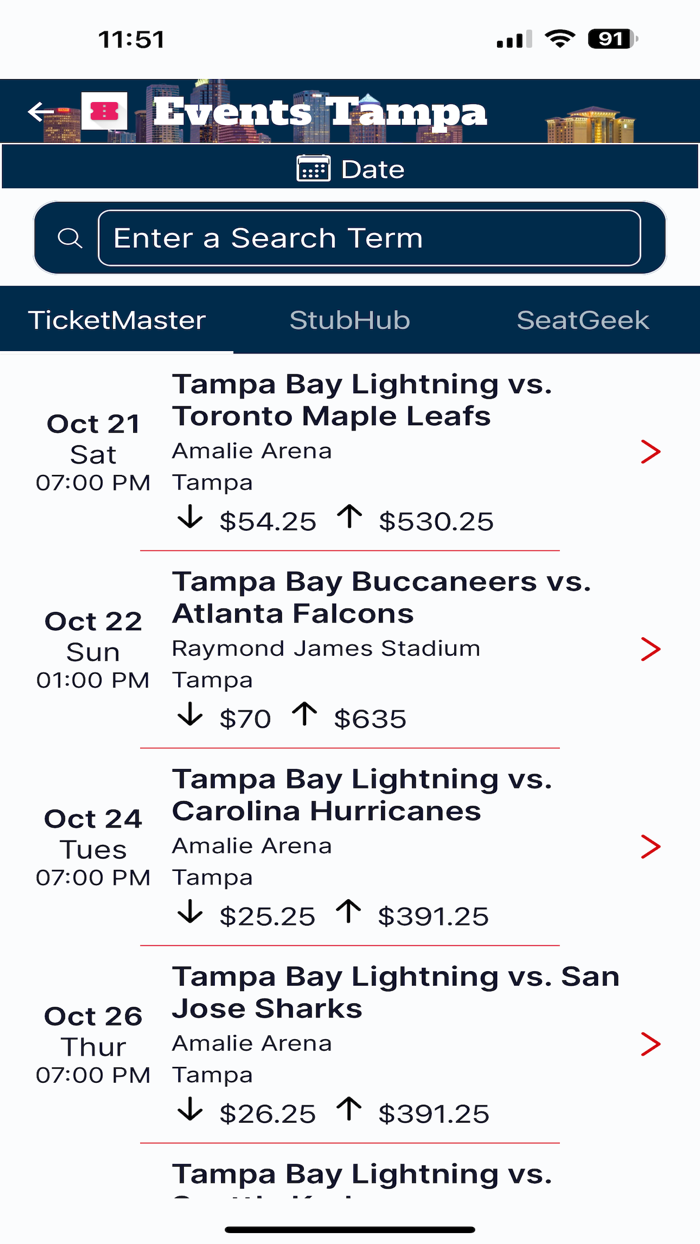Switch to the SeatGeek tab

pos(583,320)
